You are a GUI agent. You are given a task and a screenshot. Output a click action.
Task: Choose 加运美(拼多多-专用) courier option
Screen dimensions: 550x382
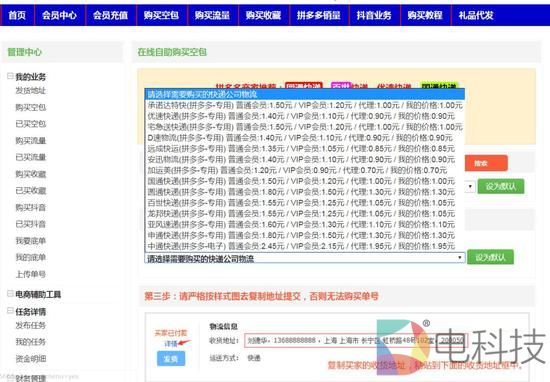click(305, 170)
